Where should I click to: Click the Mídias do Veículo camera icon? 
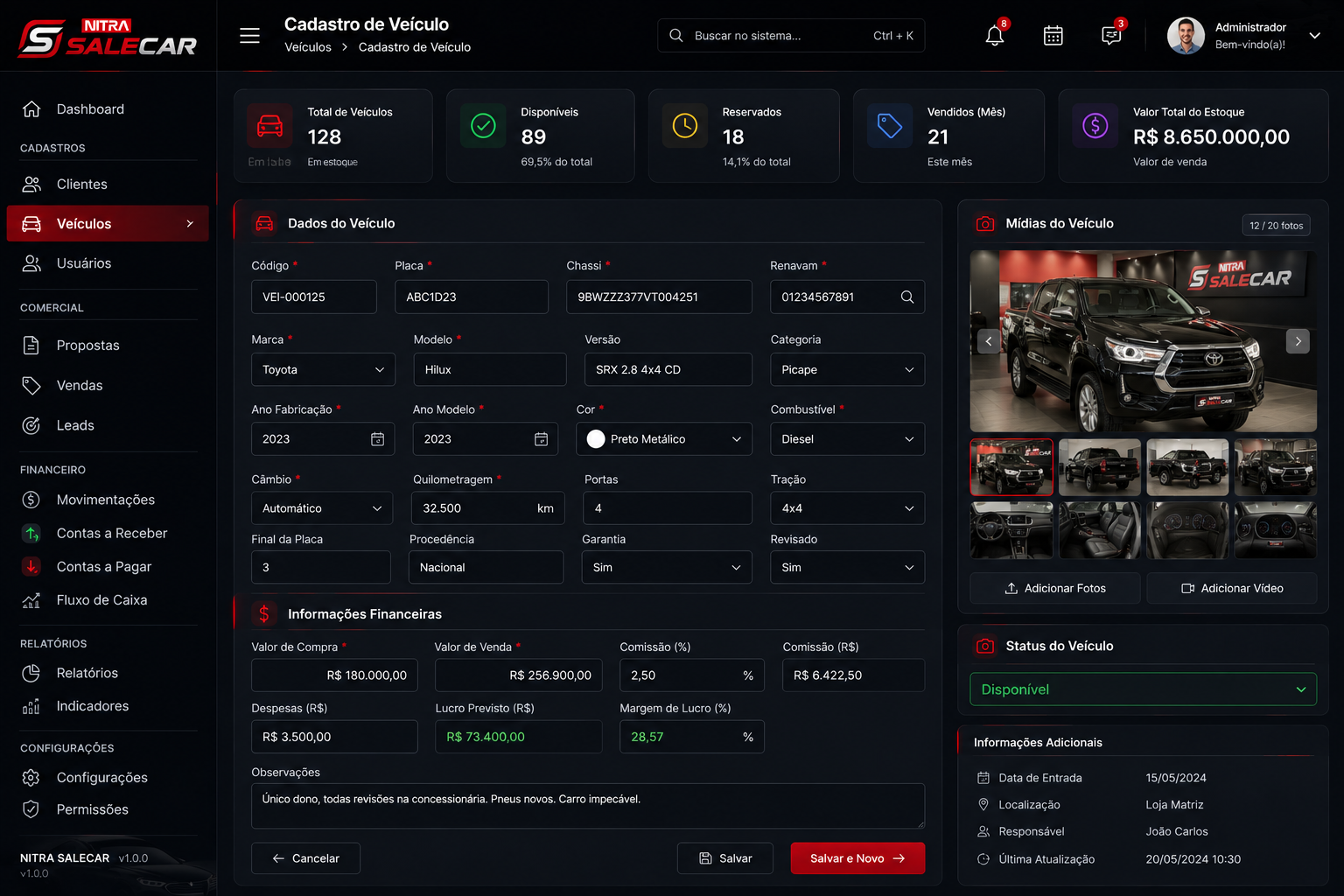point(985,224)
